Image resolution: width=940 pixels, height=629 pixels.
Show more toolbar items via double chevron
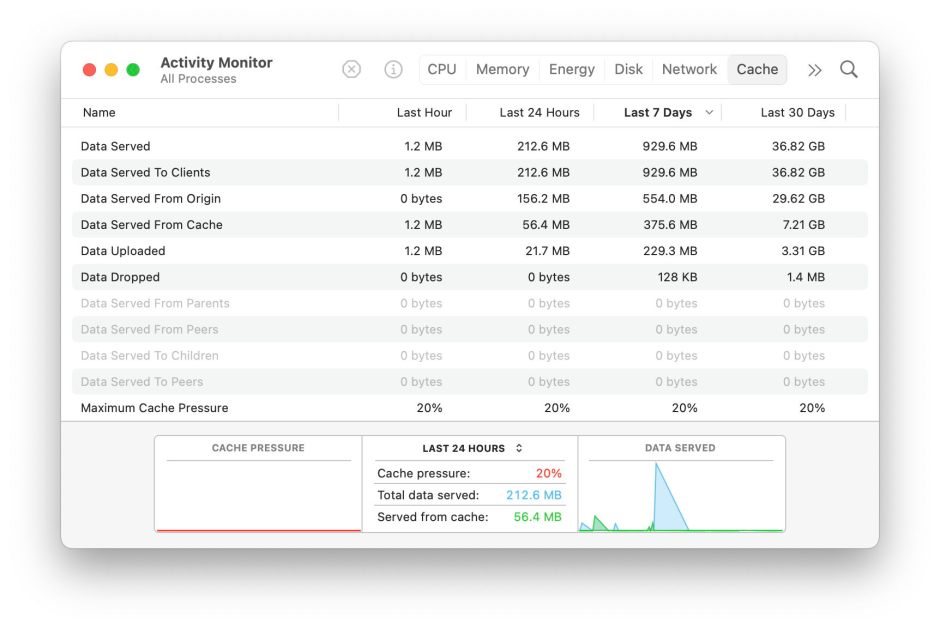tap(815, 70)
